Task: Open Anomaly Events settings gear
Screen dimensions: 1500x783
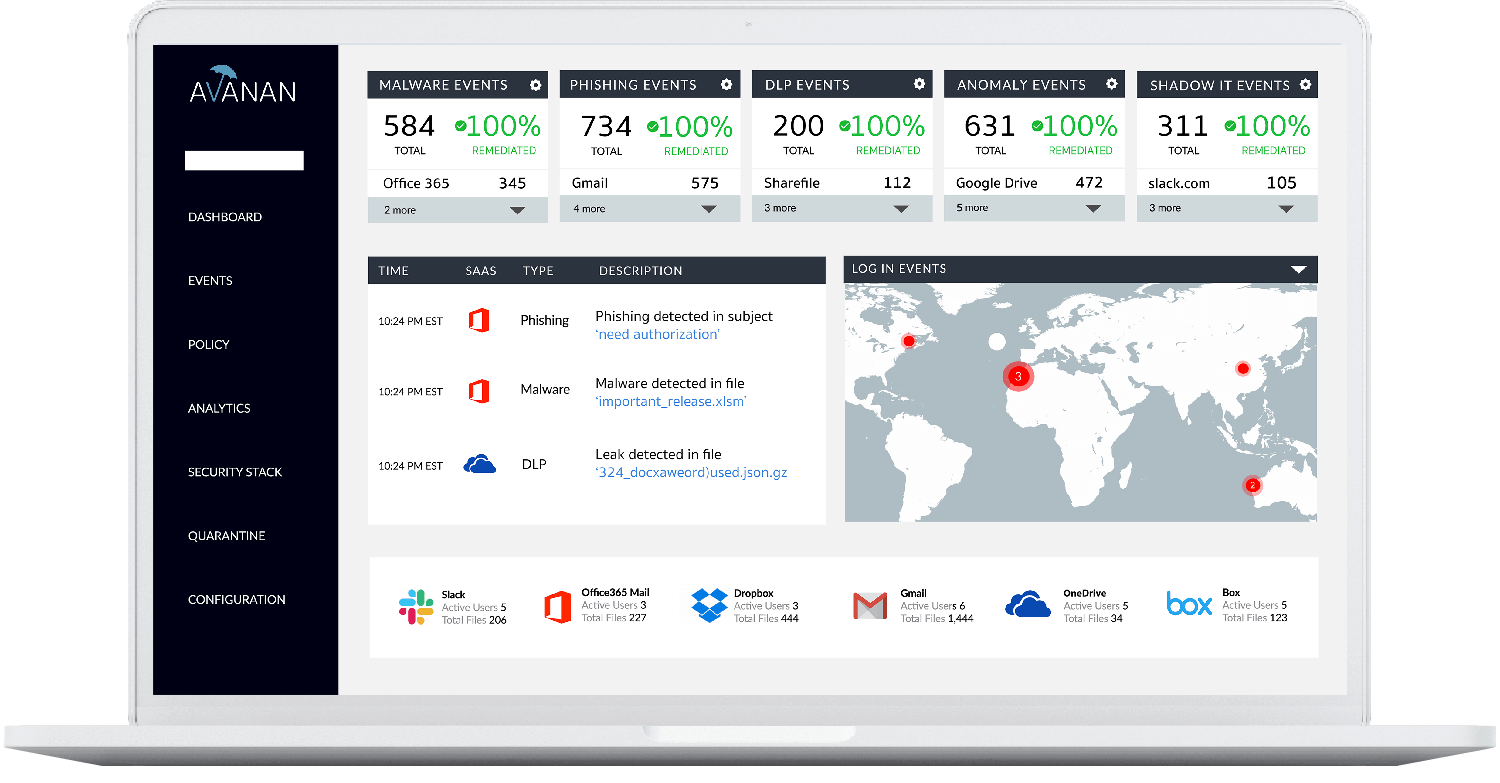Action: (1111, 84)
